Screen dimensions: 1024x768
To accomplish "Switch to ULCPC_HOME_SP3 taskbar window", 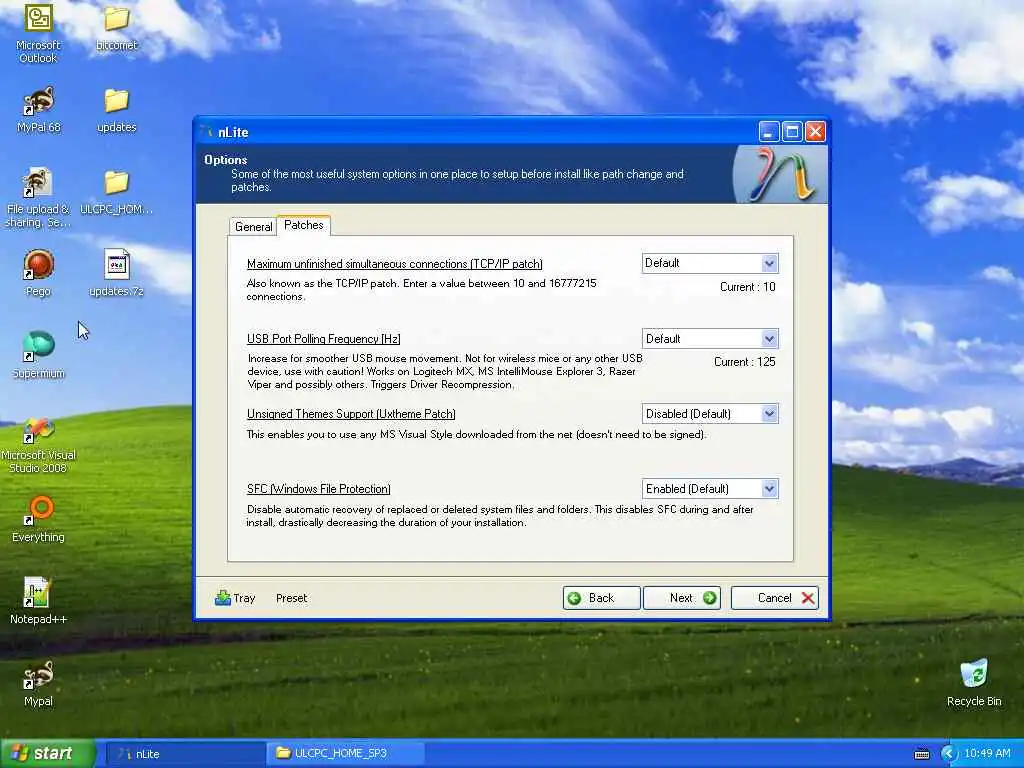I will [x=345, y=754].
